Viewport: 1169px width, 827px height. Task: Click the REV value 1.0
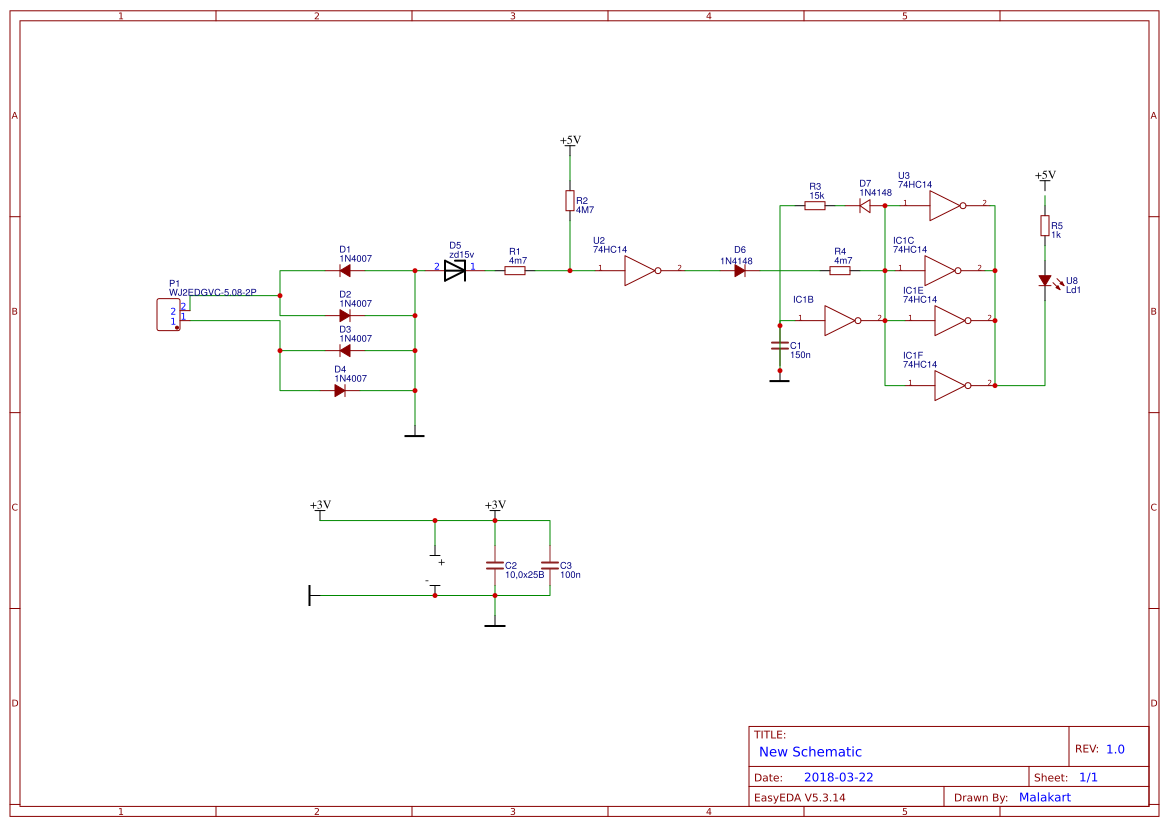point(1115,749)
